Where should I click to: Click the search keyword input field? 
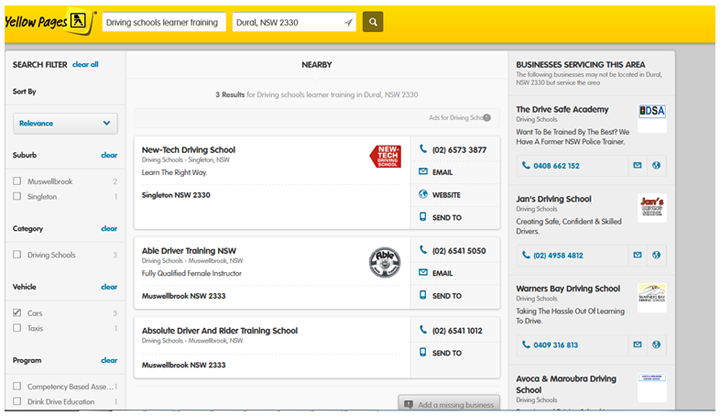click(163, 22)
